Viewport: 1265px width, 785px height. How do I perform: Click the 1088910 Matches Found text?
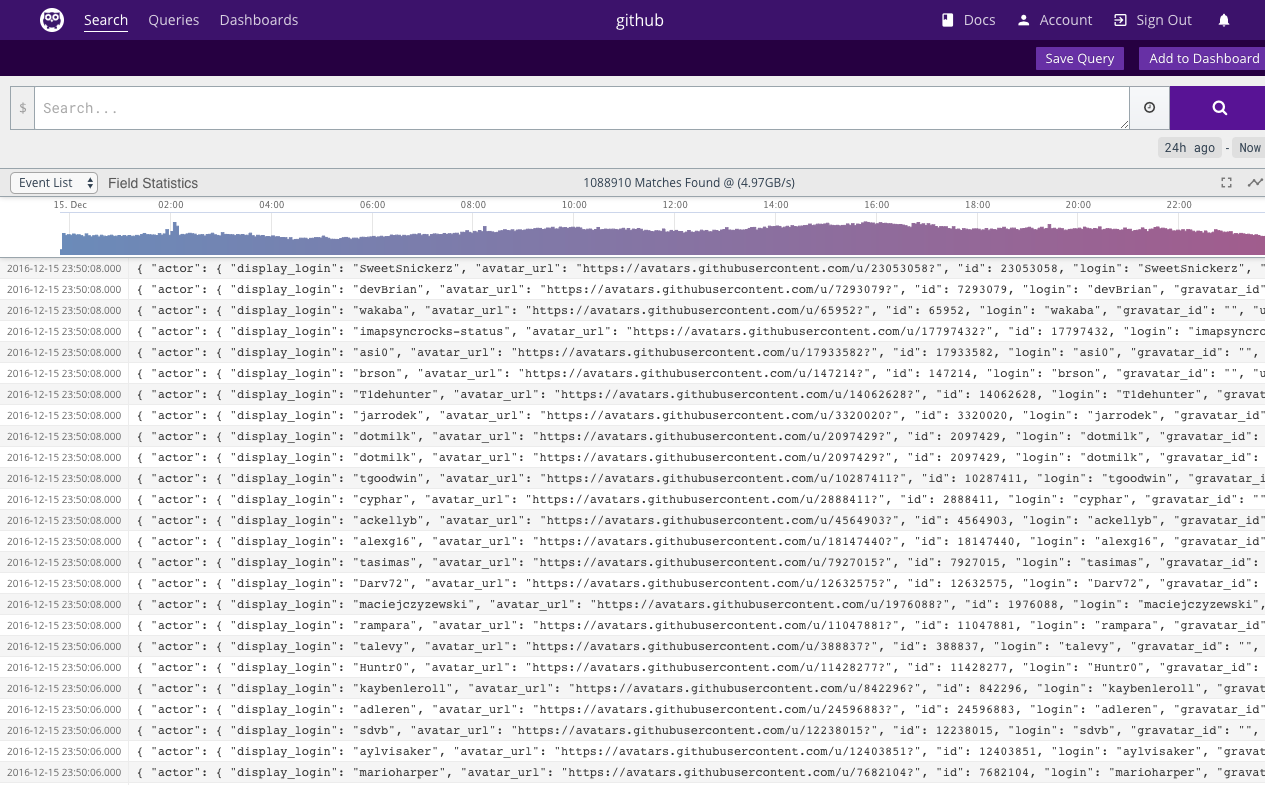689,183
